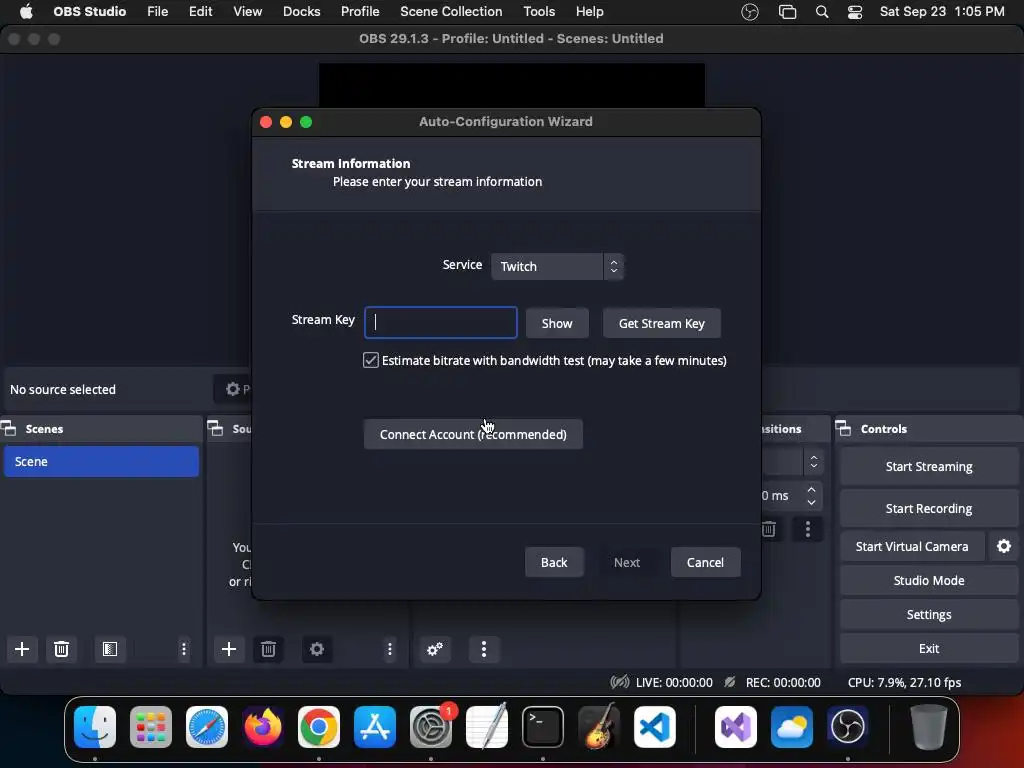
Task: Open the Scene Collection menu
Action: (x=451, y=12)
